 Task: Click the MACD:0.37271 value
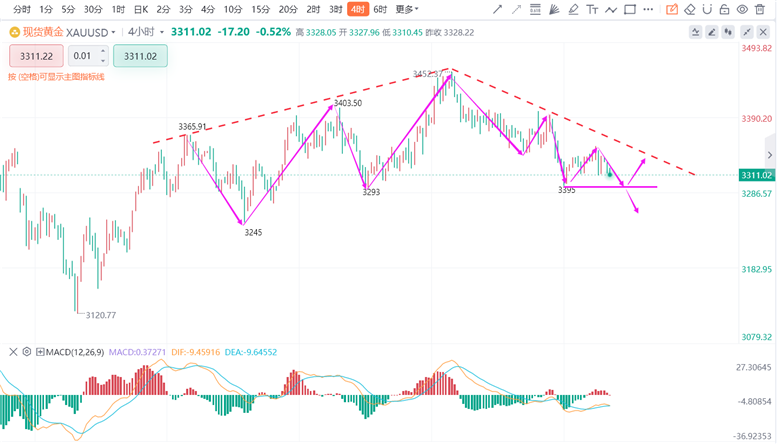(137, 352)
